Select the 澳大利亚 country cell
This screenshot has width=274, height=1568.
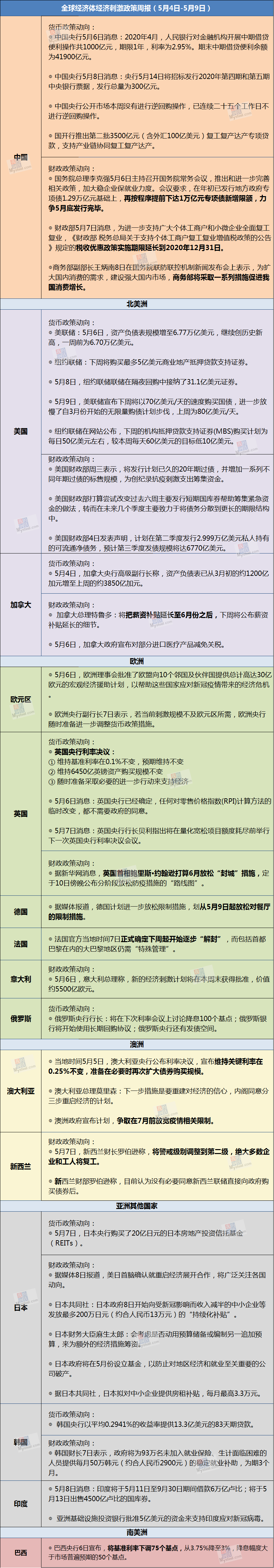pos(21,1091)
